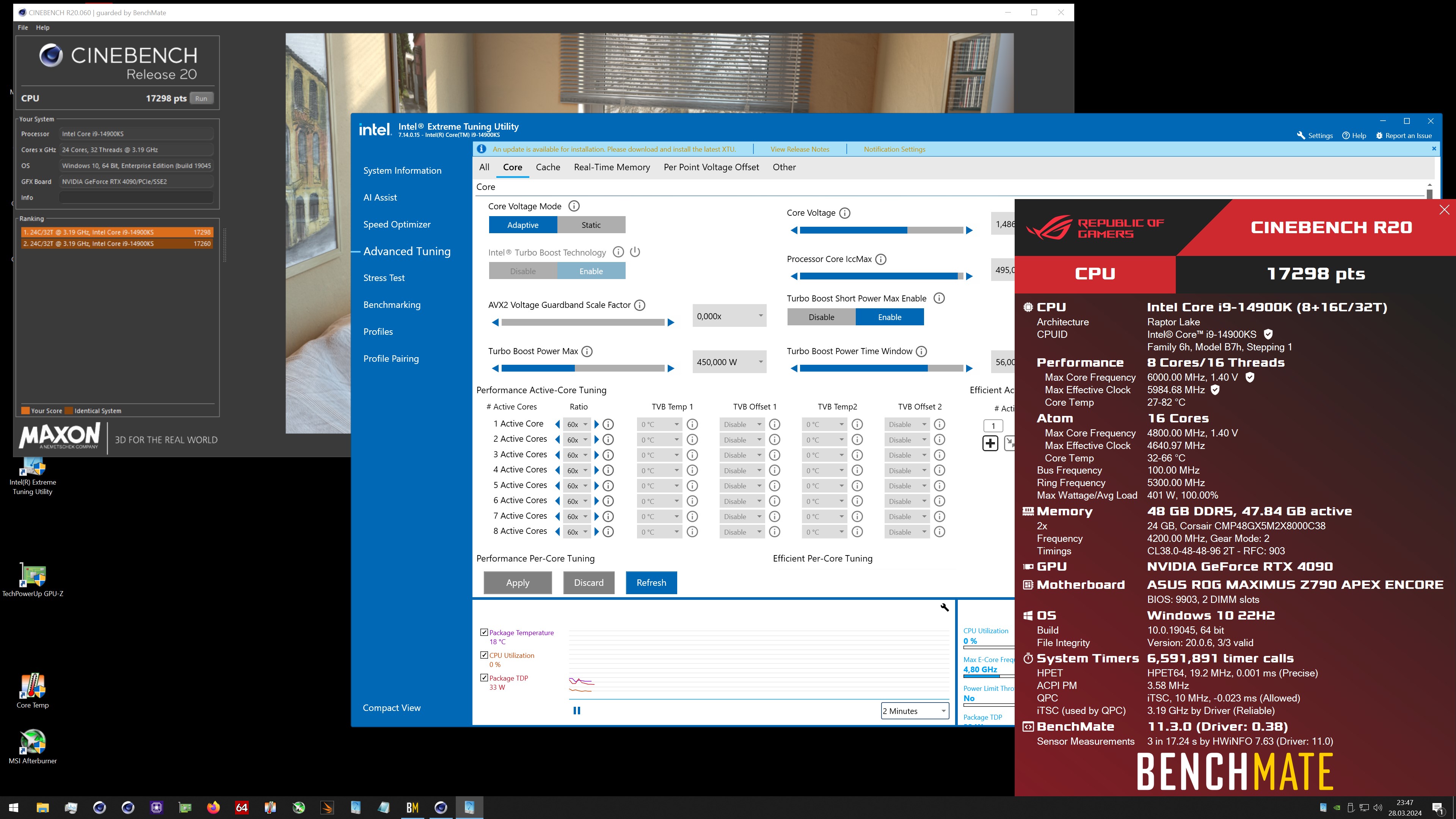Disable Intel Turbo Boost Technology

click(523, 271)
